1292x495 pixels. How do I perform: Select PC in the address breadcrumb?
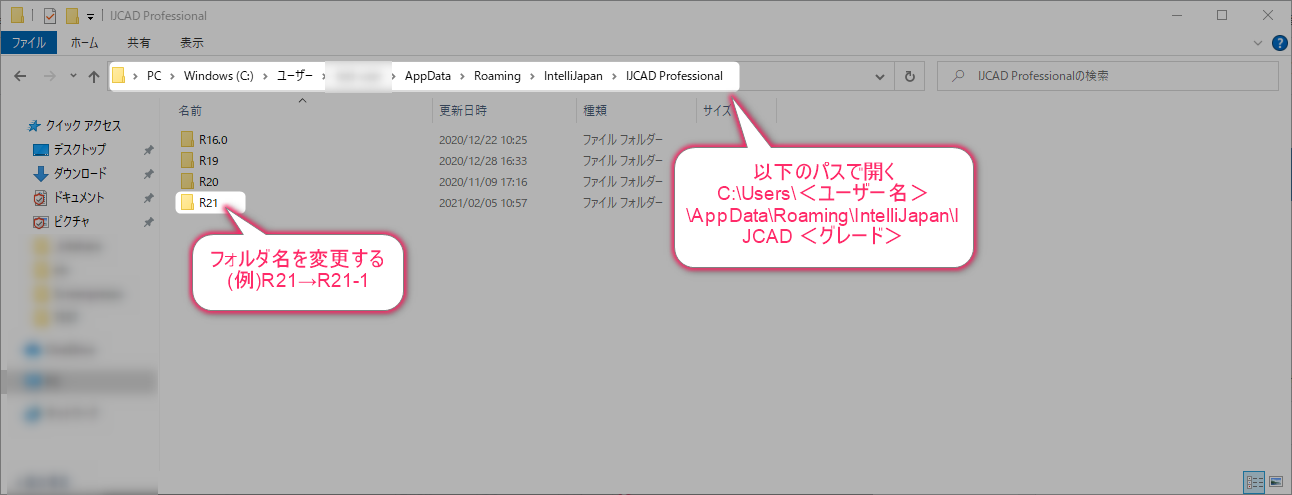click(154, 76)
